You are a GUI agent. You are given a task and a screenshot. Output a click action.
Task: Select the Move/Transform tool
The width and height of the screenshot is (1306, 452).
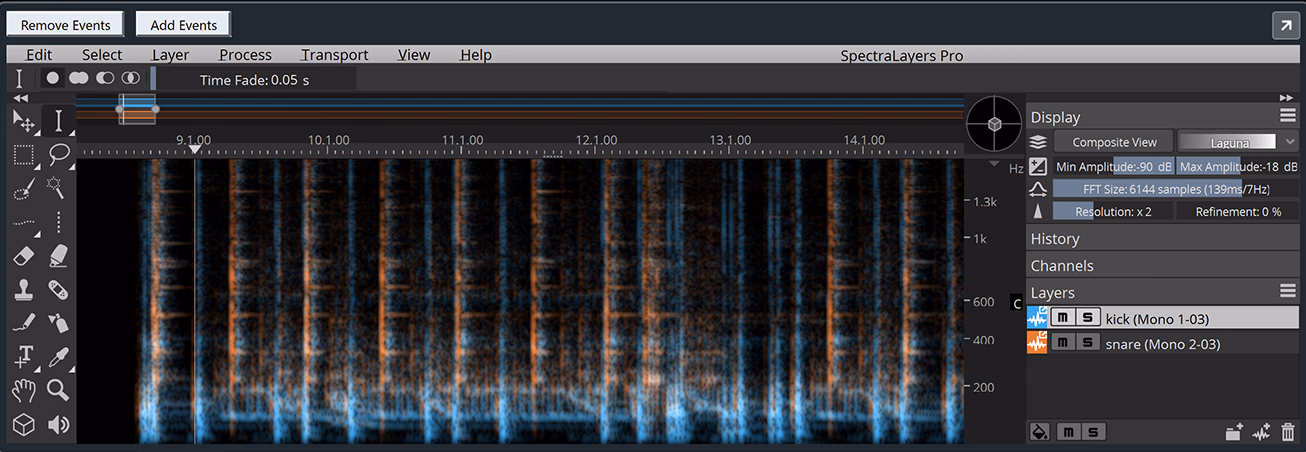click(24, 121)
